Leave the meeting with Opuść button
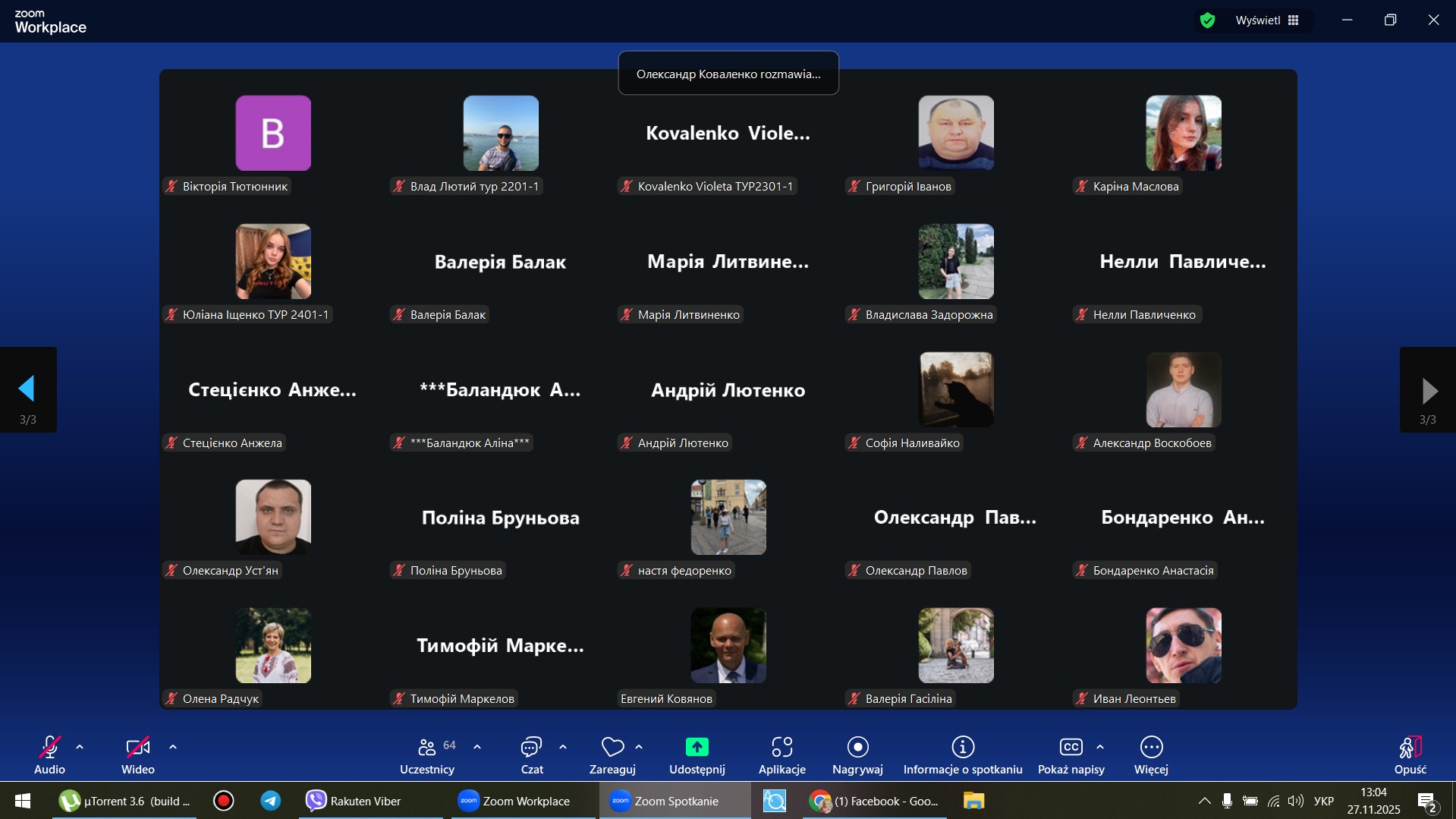Image resolution: width=1456 pixels, height=819 pixels. (1410, 754)
